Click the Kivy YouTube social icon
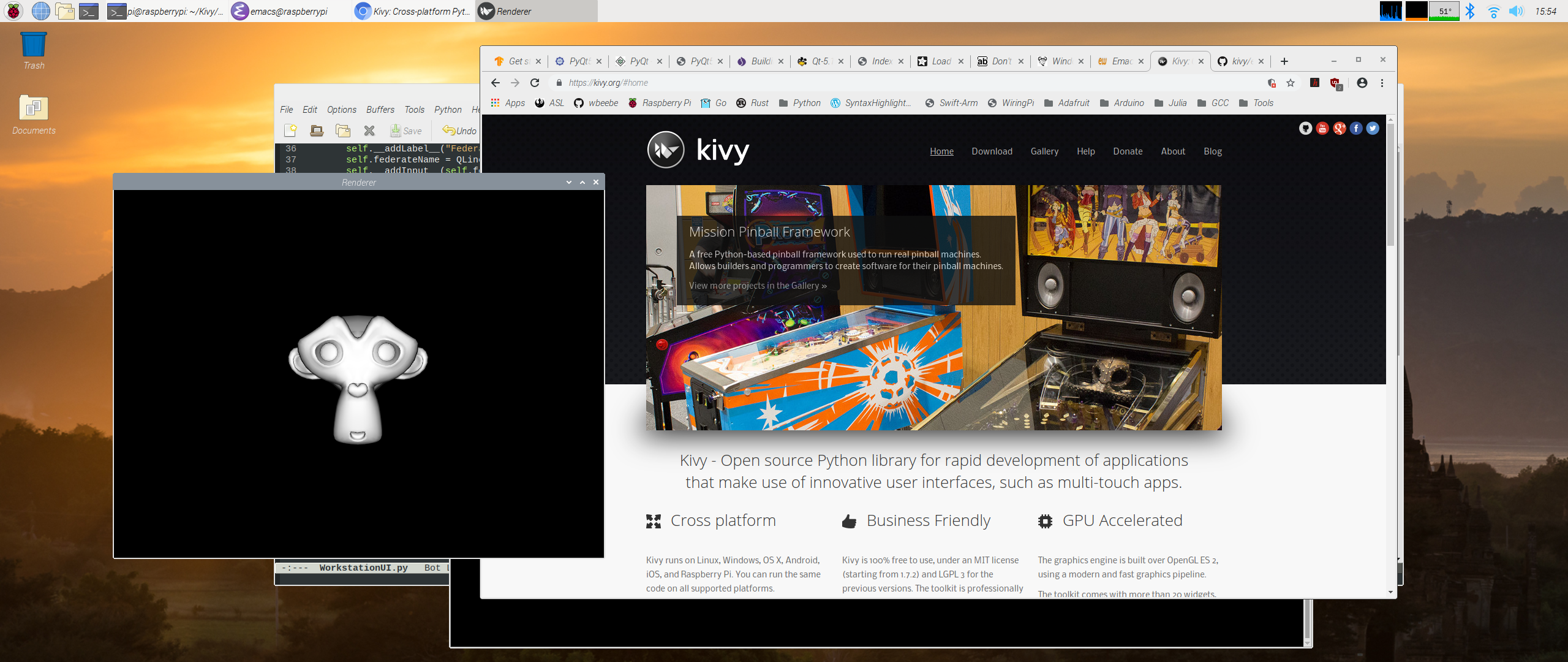 (1322, 128)
